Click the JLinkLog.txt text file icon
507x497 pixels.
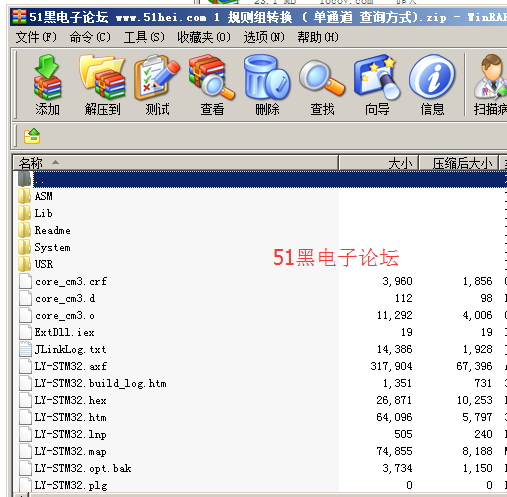click(25, 349)
